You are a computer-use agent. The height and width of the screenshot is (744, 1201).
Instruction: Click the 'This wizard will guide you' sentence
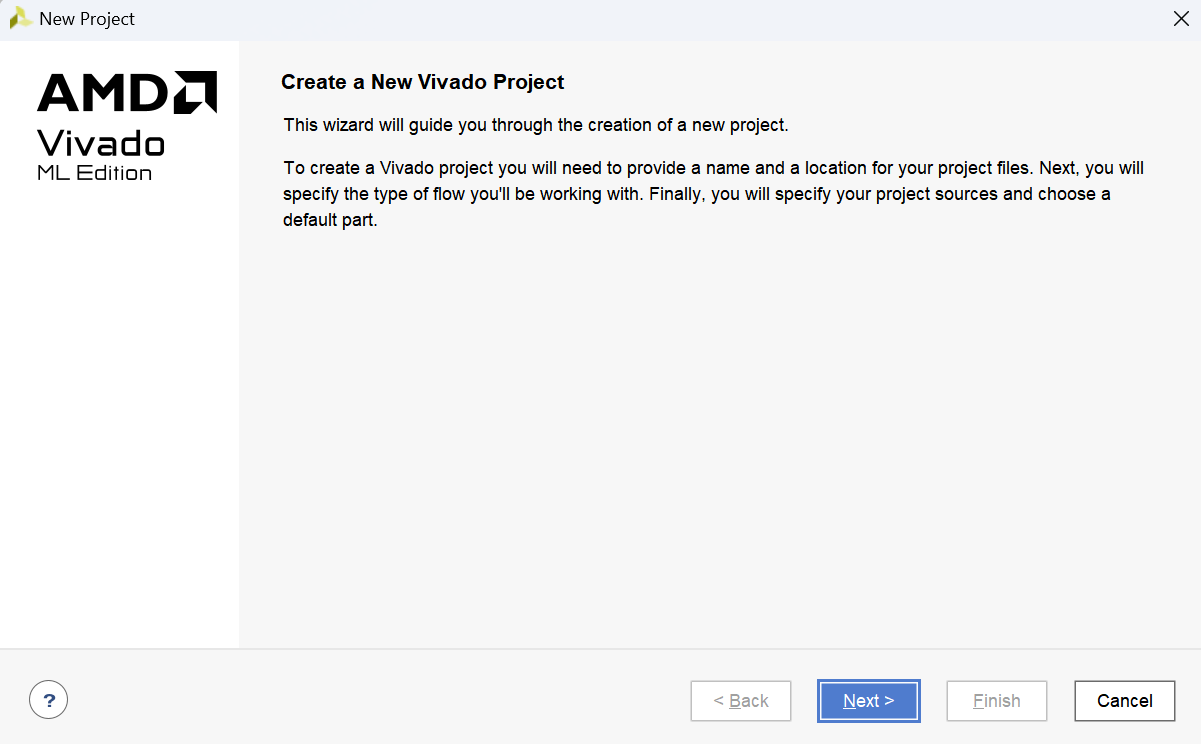(536, 125)
